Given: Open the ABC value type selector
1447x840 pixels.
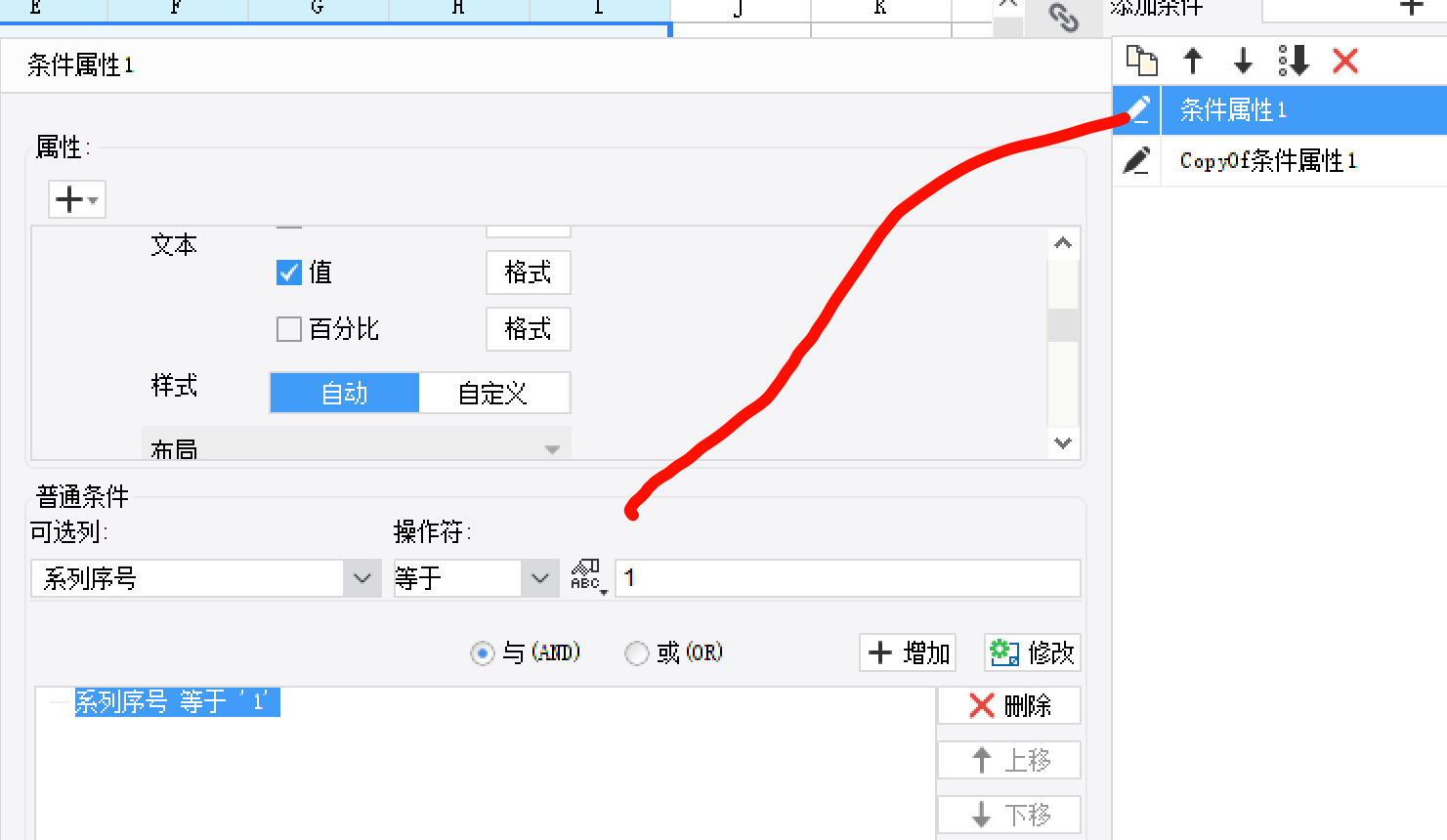Looking at the screenshot, I should coord(587,577).
